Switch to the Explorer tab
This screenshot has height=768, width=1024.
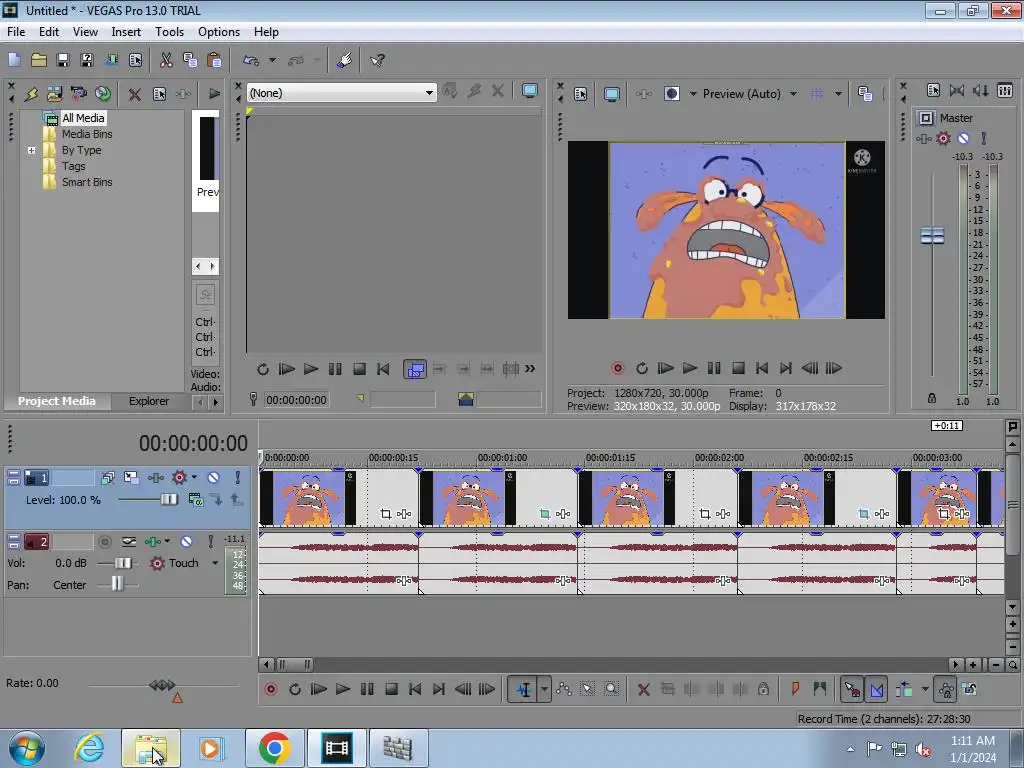pos(149,401)
